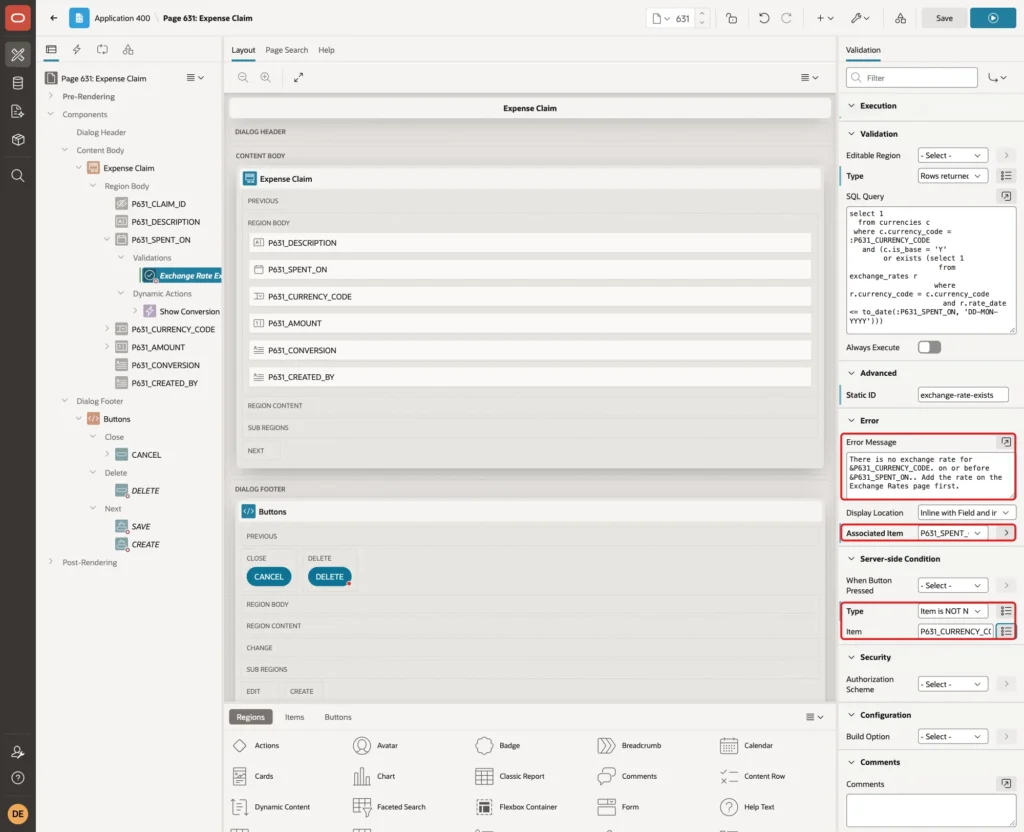The image size is (1024, 832).
Task: Click the Save button
Action: [944, 18]
